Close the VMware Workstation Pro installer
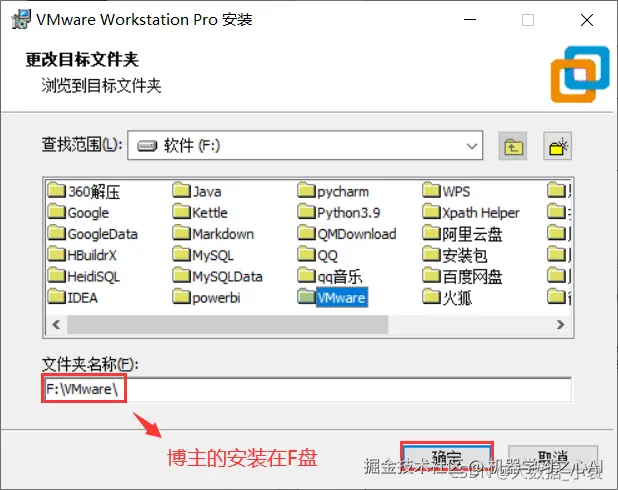618x490 pixels. coord(587,20)
